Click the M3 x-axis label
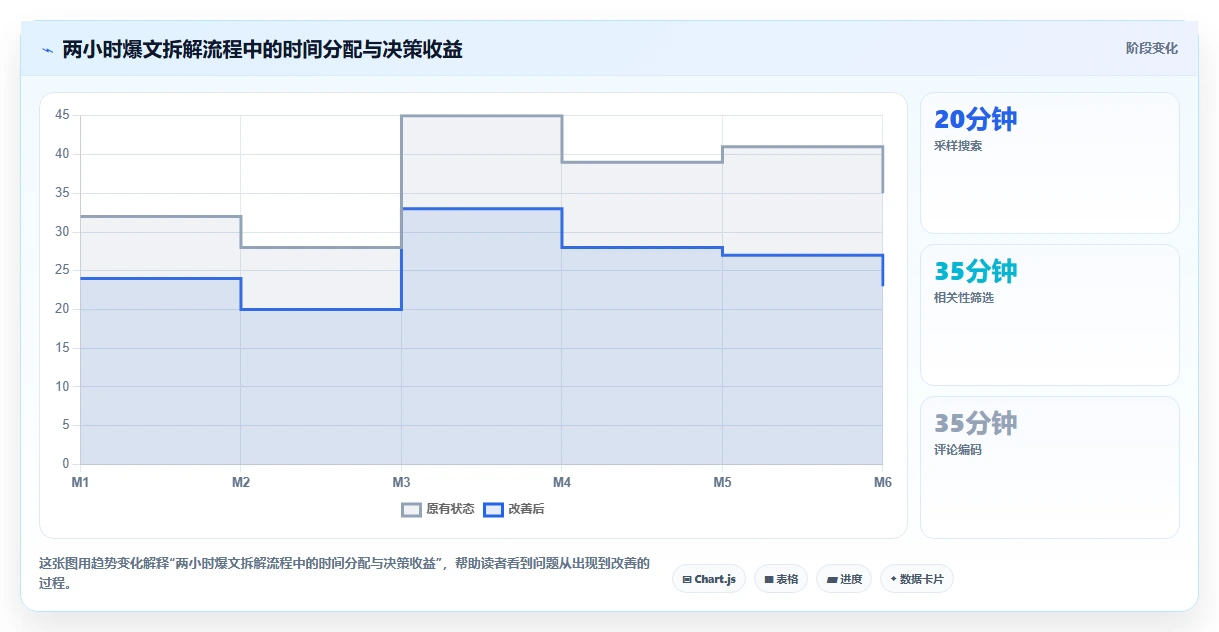The height and width of the screenshot is (632, 1219). [x=401, y=482]
